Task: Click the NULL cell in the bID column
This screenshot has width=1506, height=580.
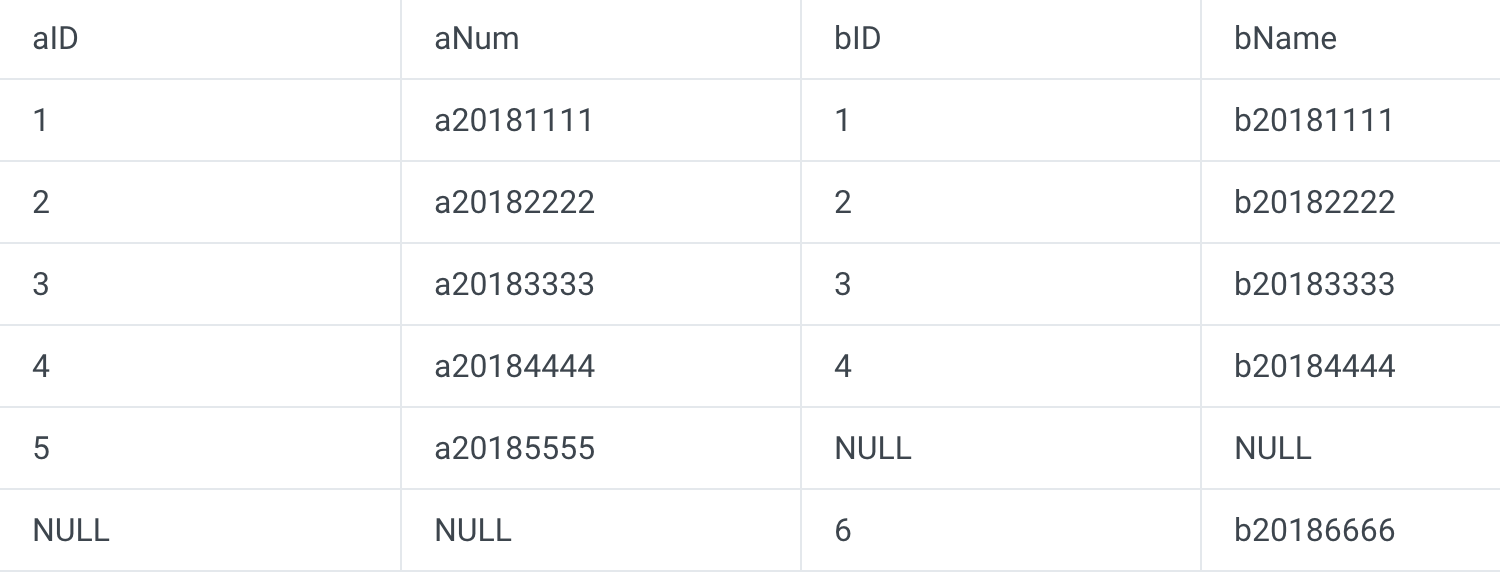Action: [x=873, y=449]
